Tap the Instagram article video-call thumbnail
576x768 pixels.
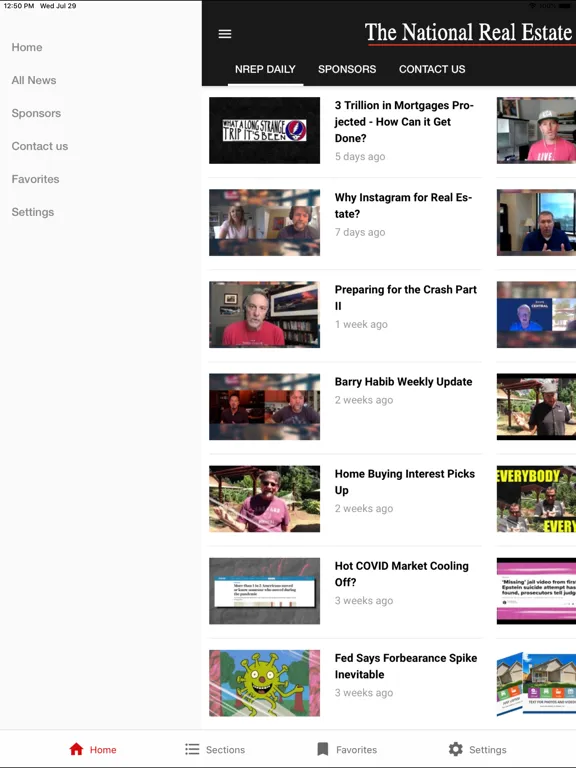[264, 222]
